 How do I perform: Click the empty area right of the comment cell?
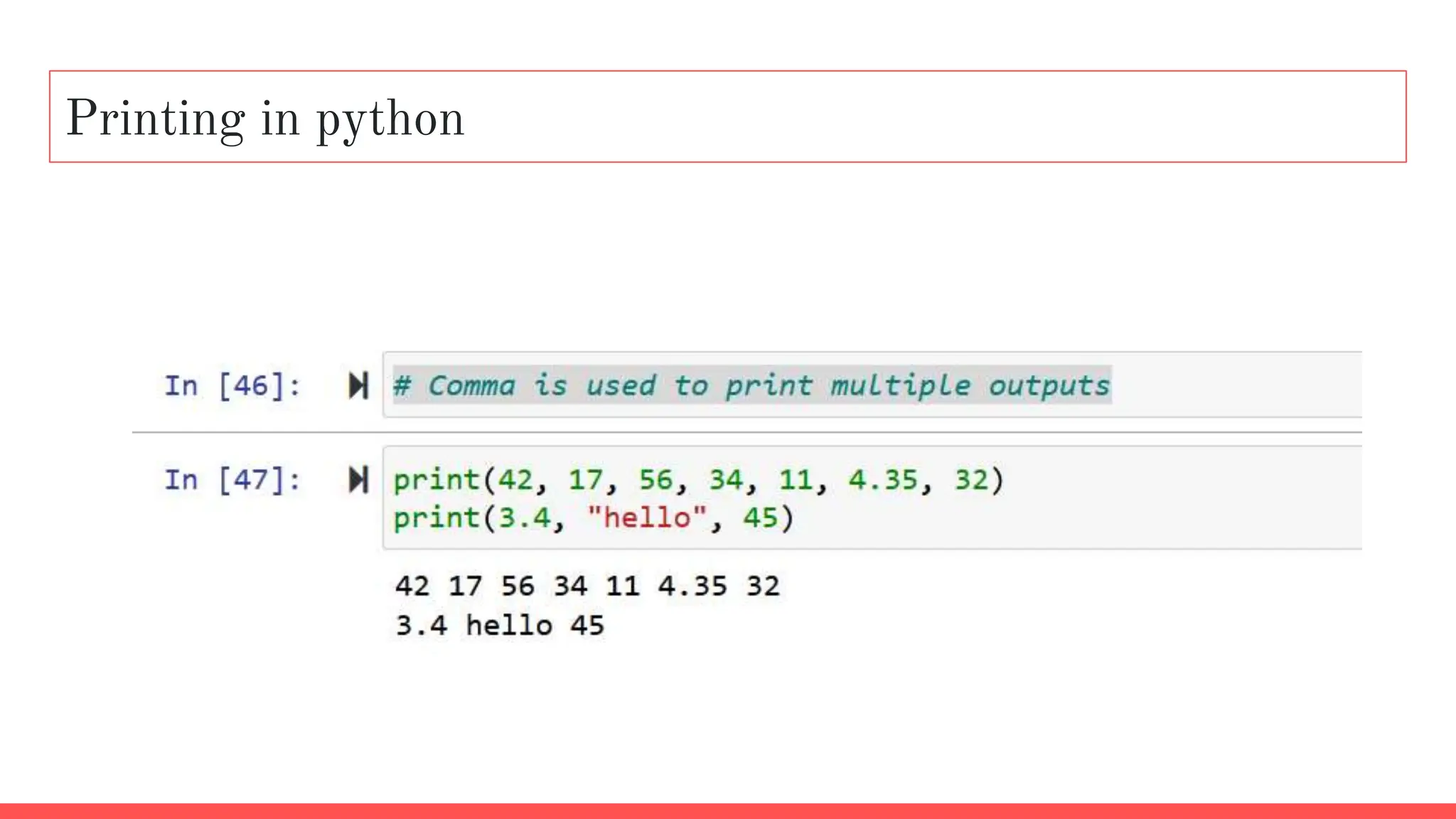(1237, 385)
